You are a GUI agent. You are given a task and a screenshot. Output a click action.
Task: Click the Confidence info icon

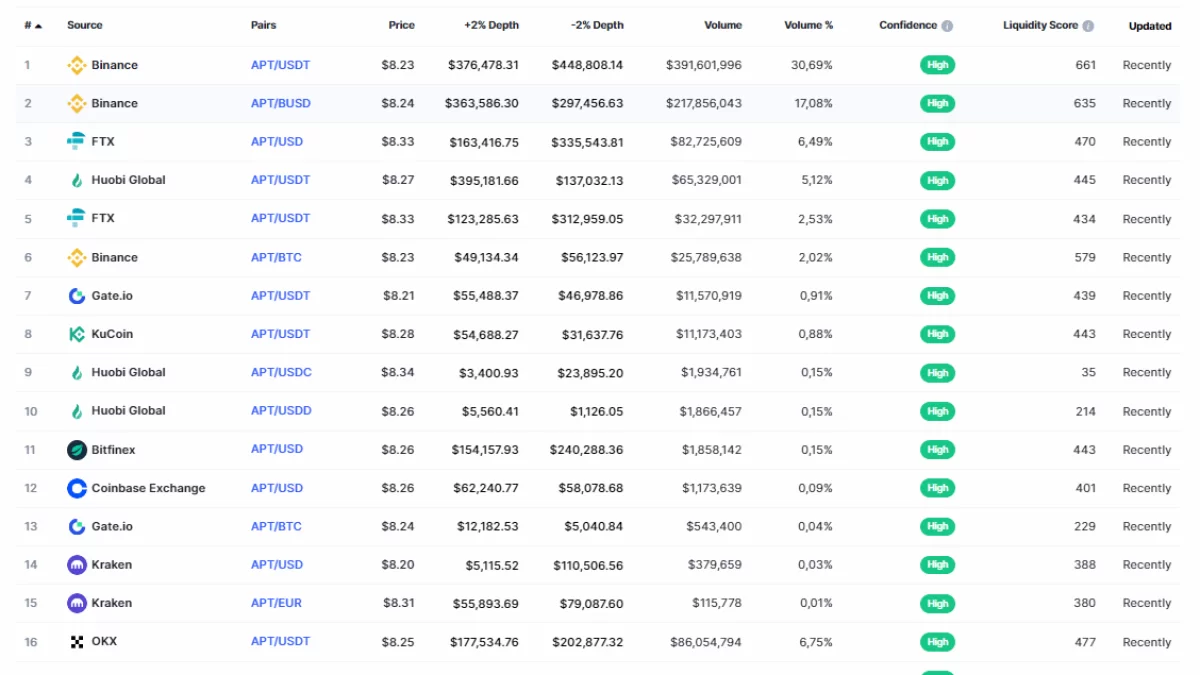click(947, 26)
